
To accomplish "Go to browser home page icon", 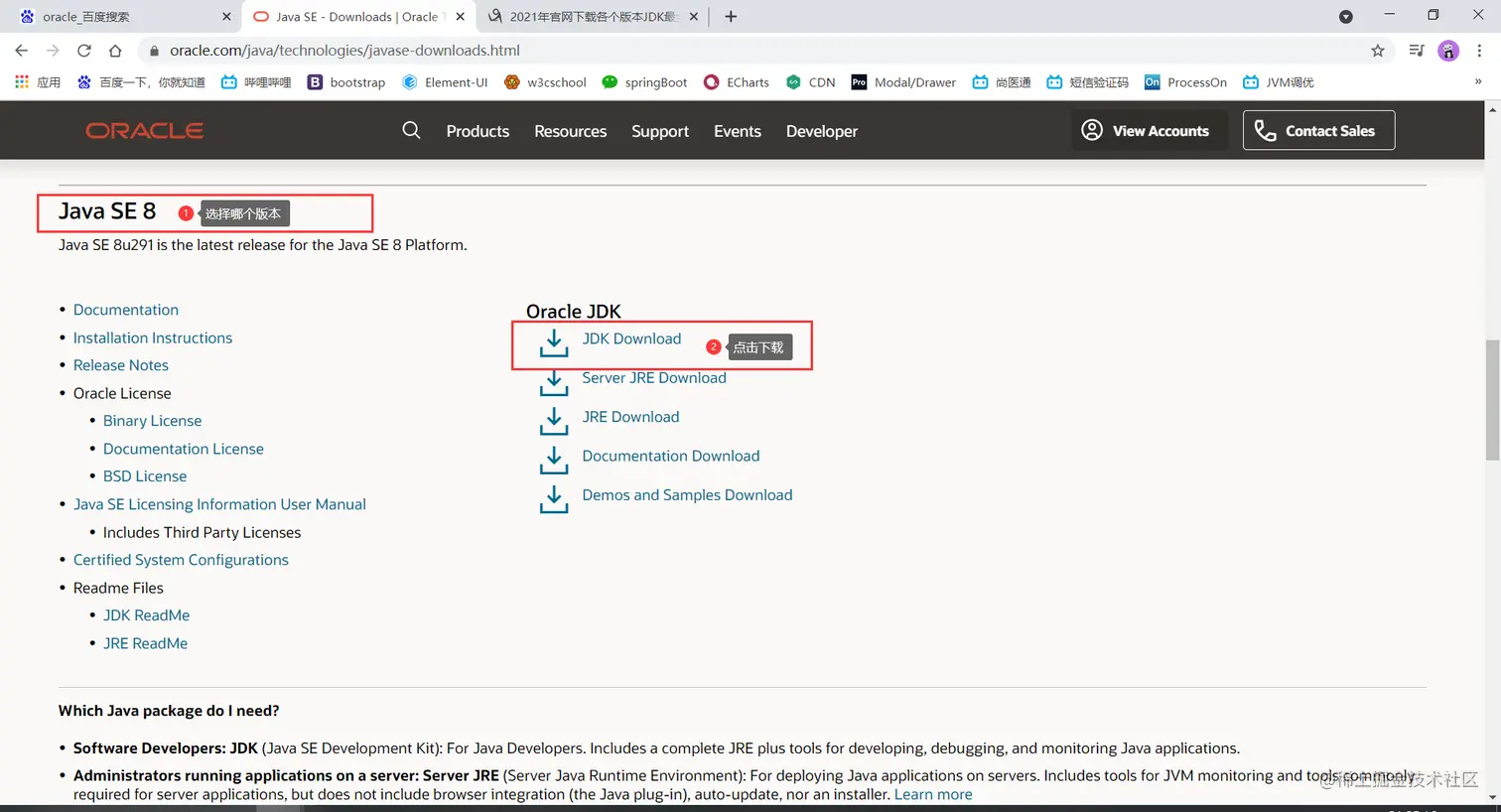I will [115, 51].
